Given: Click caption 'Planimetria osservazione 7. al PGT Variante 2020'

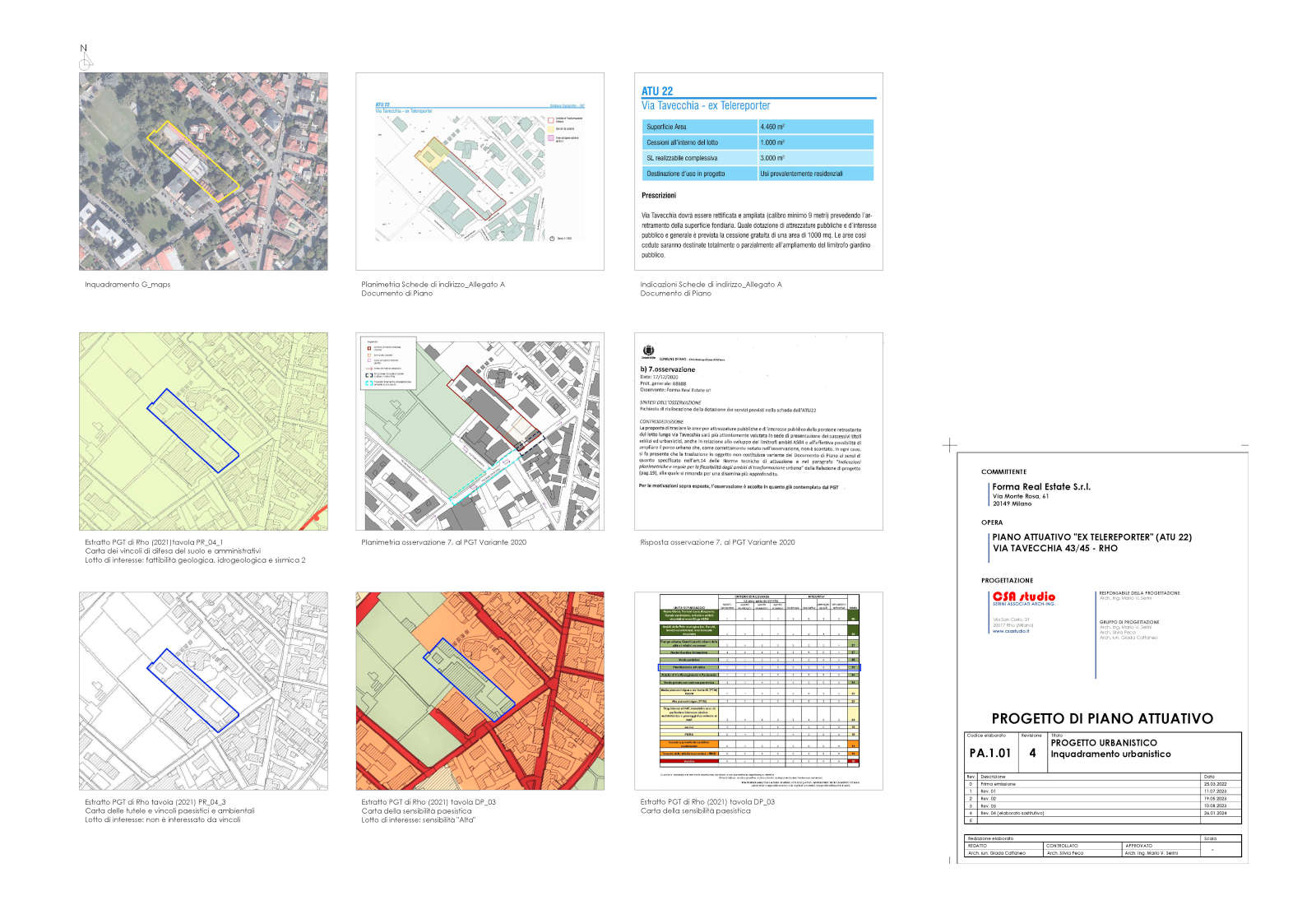Looking at the screenshot, I should click(443, 542).
